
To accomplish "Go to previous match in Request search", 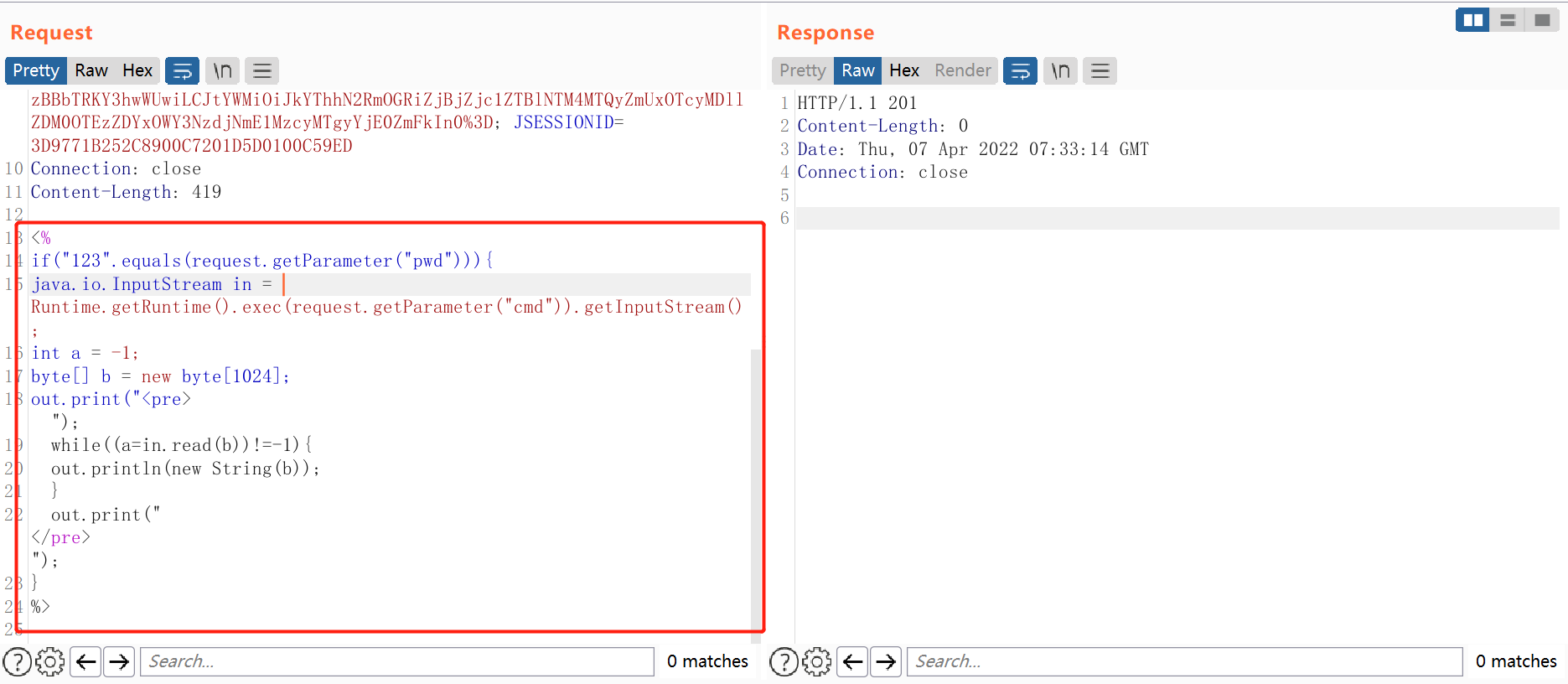I will (x=86, y=662).
